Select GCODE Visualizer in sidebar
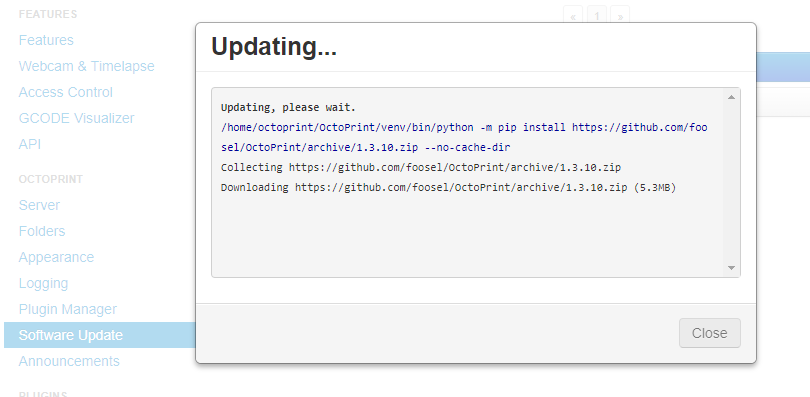This screenshot has width=810, height=397. (76, 118)
